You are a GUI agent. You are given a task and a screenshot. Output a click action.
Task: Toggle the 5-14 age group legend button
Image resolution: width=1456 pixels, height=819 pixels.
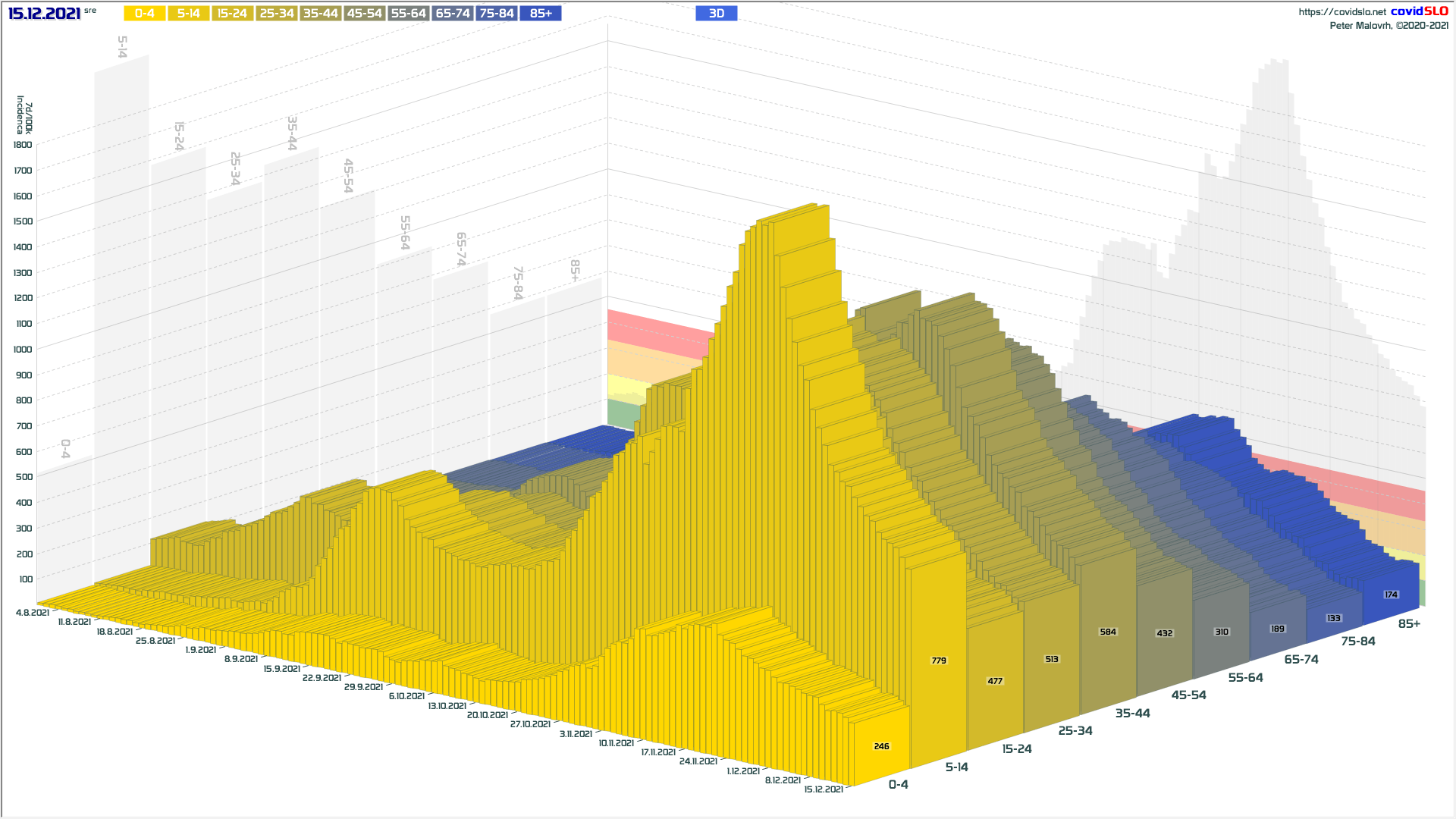(x=189, y=14)
